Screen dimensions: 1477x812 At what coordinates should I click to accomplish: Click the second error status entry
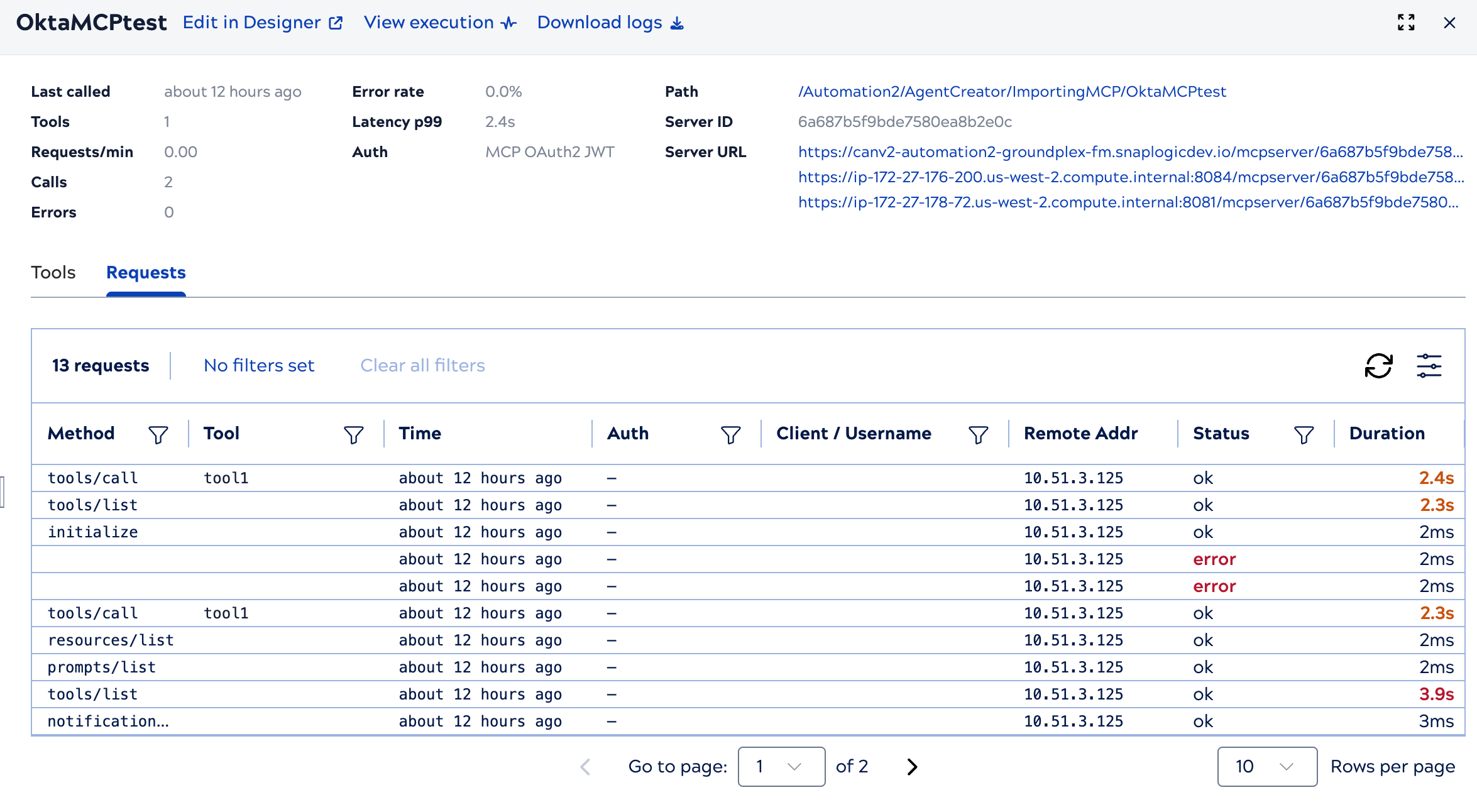coord(1214,586)
